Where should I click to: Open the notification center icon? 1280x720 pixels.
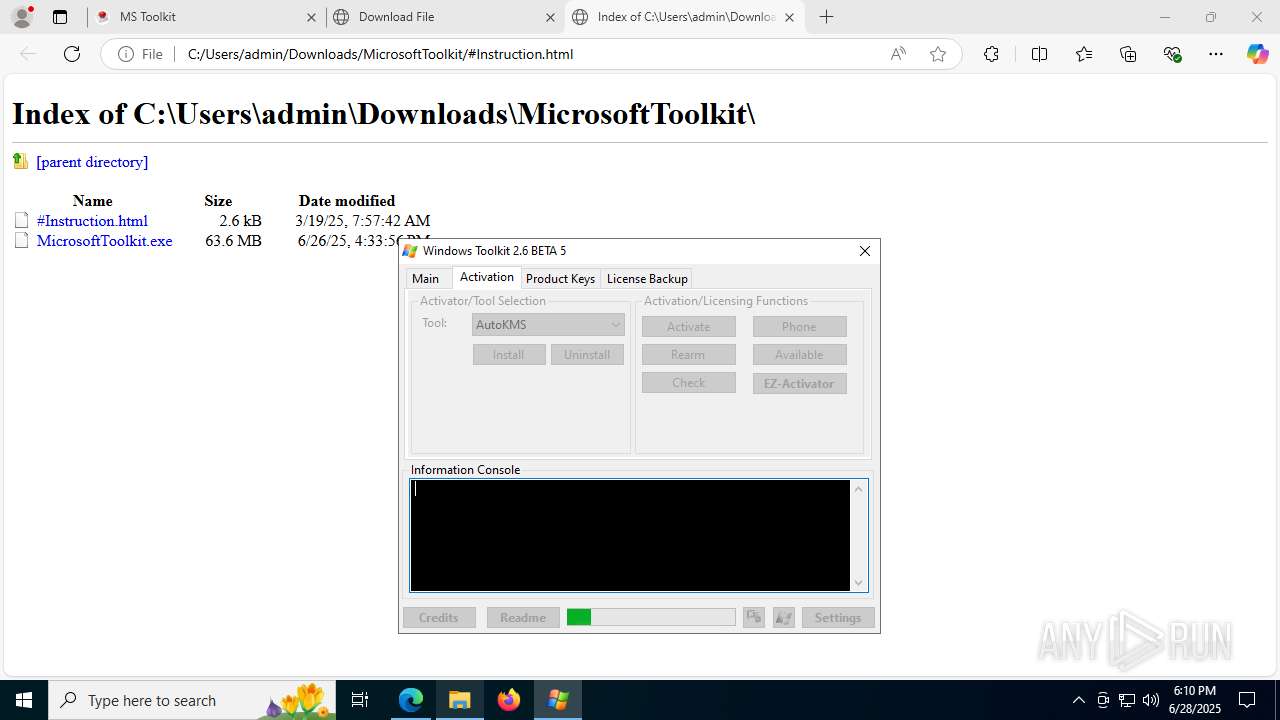[x=1247, y=700]
